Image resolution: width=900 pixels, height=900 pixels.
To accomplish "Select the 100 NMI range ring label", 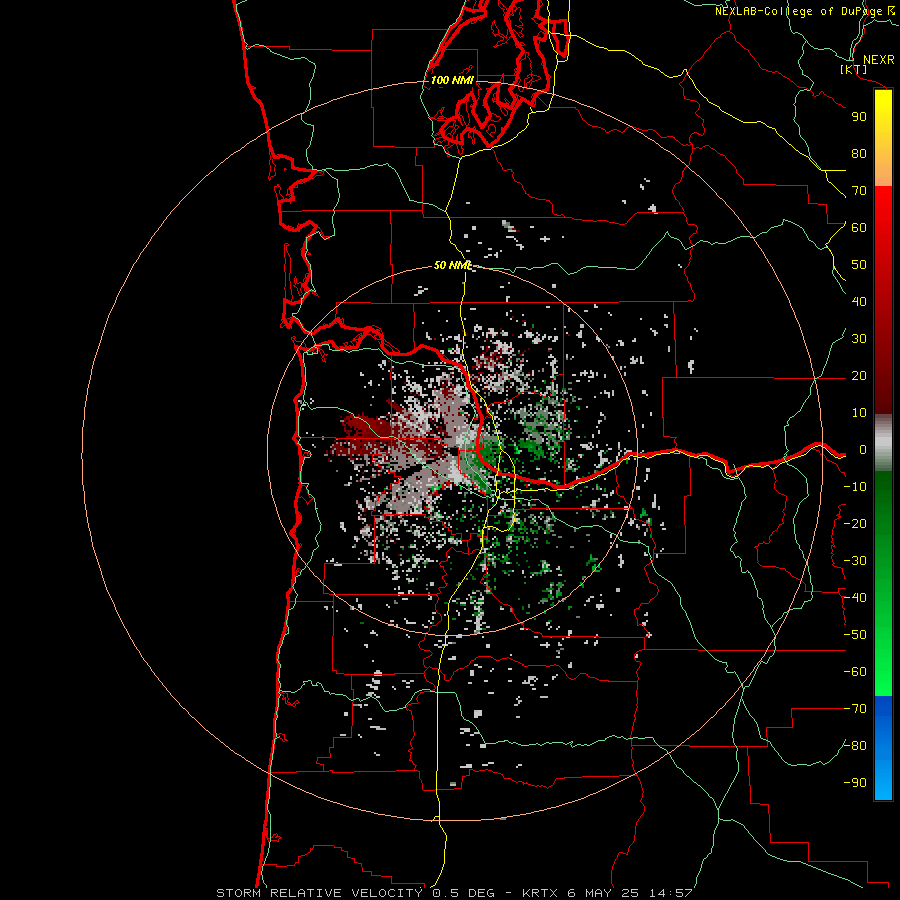I will coord(452,80).
